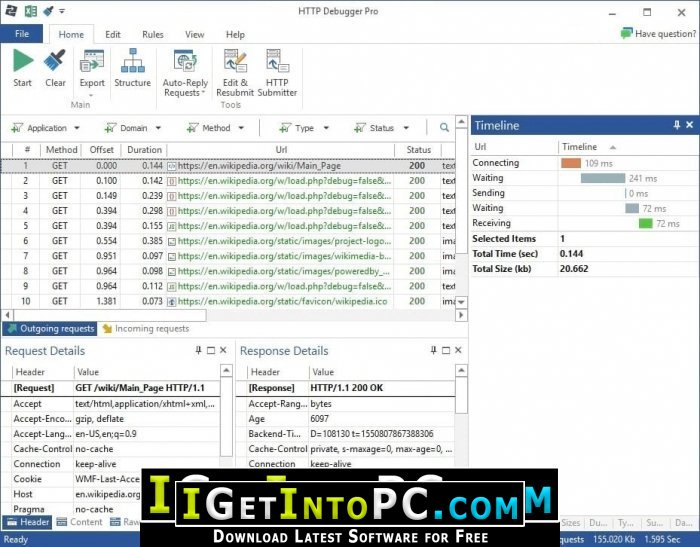Click the Start capture icon
Viewport: 700px width, 547px height.
[22, 63]
